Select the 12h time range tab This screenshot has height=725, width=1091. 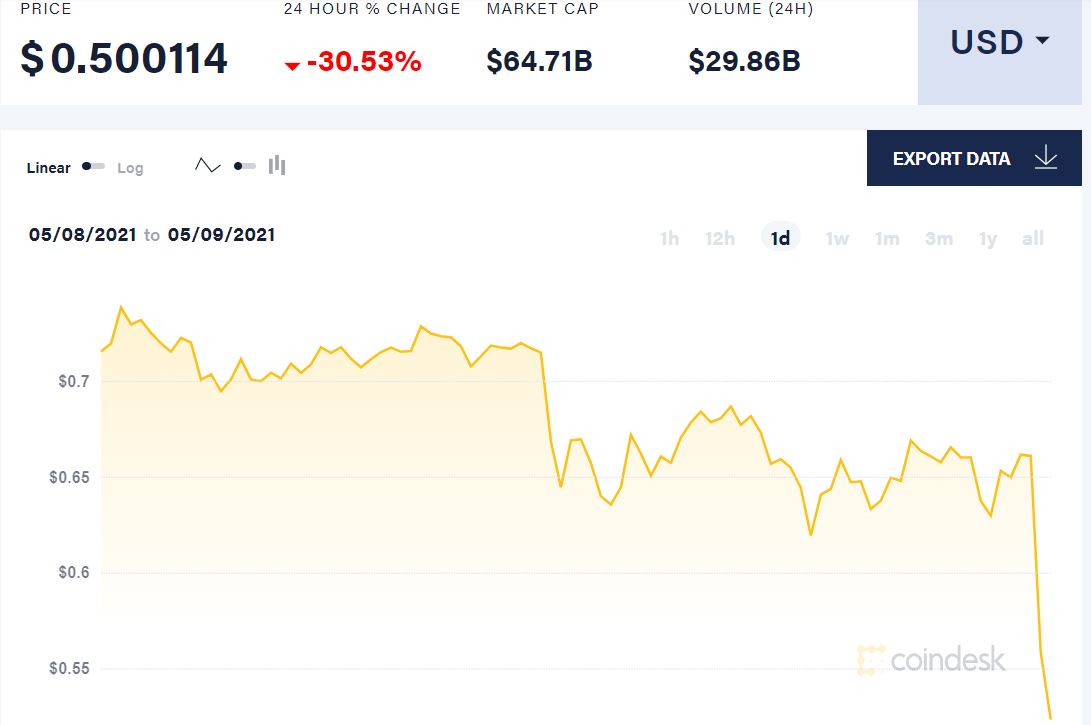719,239
